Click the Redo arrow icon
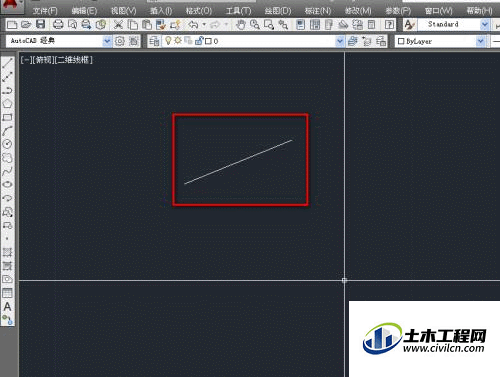500x377 pixels. (x=215, y=24)
